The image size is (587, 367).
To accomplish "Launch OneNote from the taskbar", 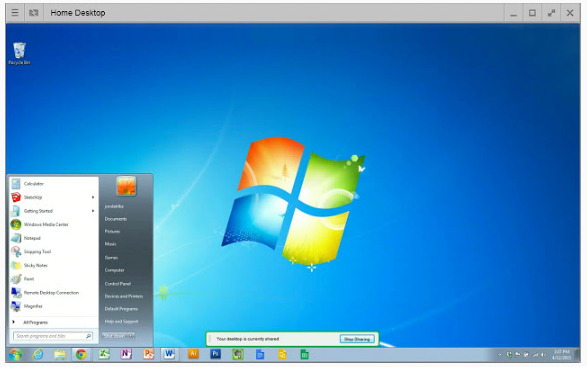I will point(126,354).
